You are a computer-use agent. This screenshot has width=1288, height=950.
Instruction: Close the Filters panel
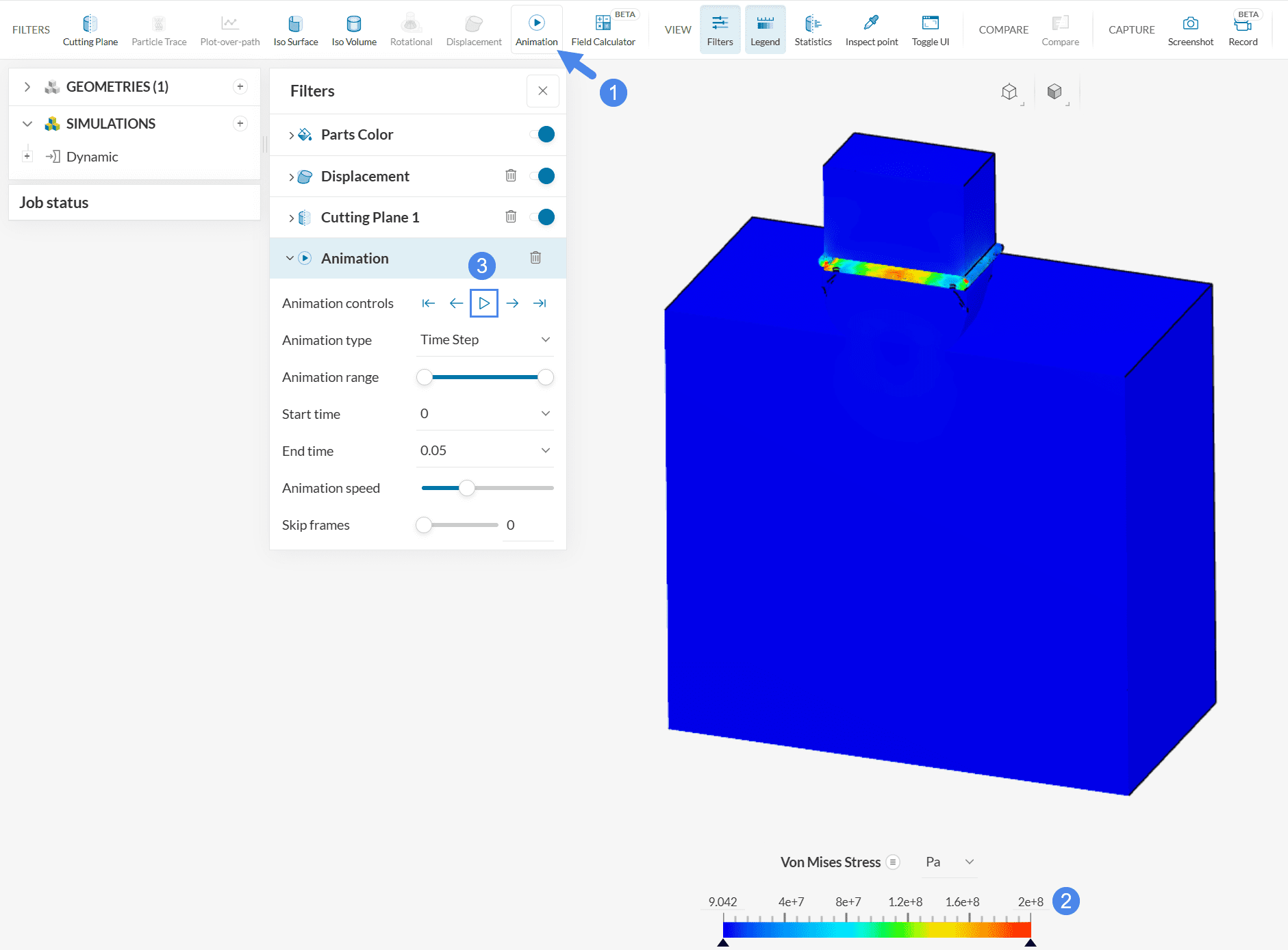[x=542, y=91]
